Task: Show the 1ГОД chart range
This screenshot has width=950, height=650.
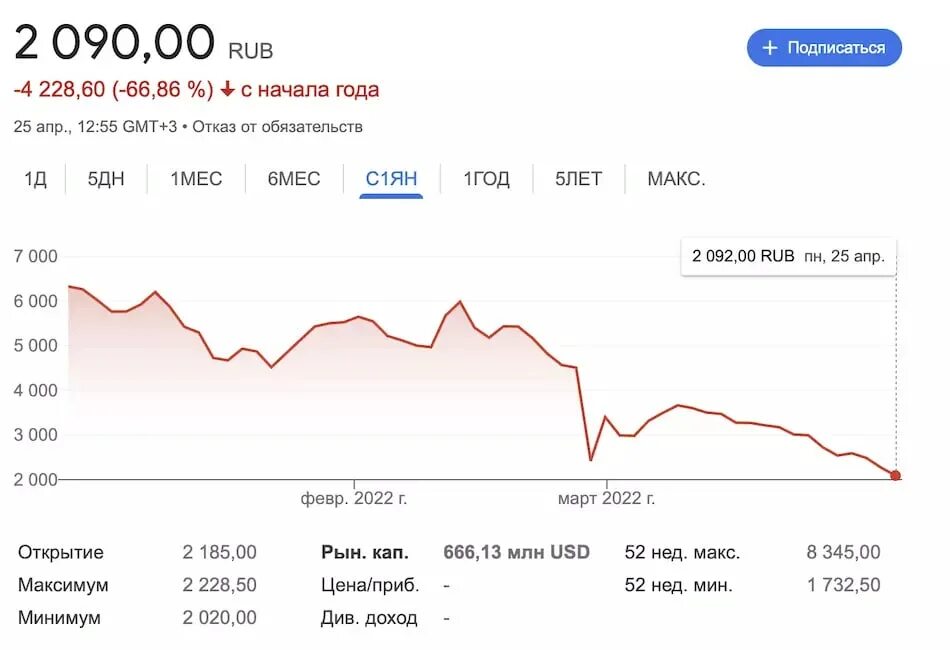Action: pos(487,179)
